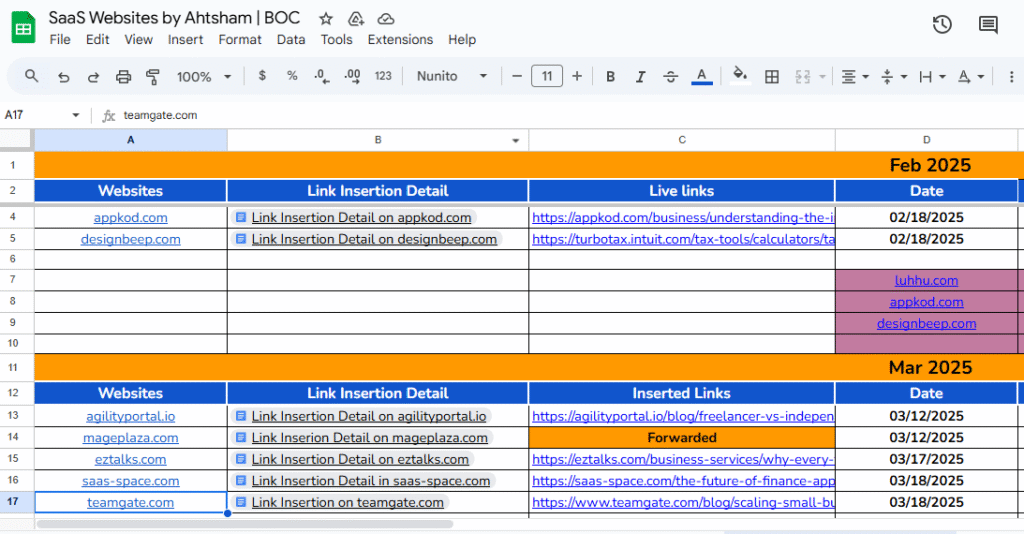The height and width of the screenshot is (534, 1024).
Task: Open the fill color picker
Action: pos(740,76)
